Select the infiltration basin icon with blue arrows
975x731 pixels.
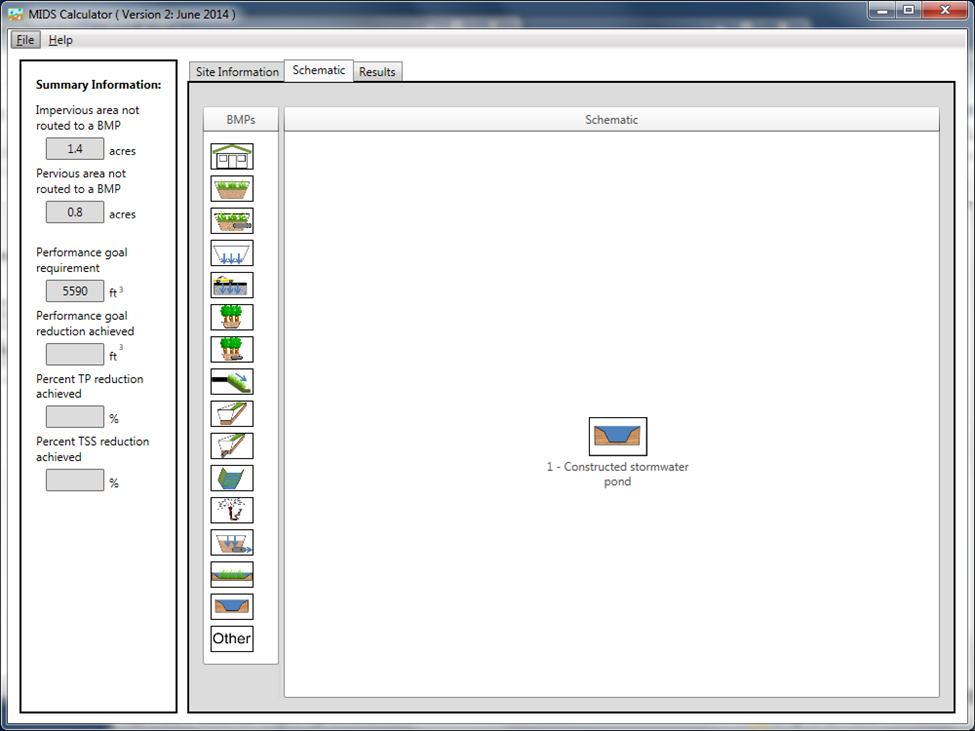232,253
